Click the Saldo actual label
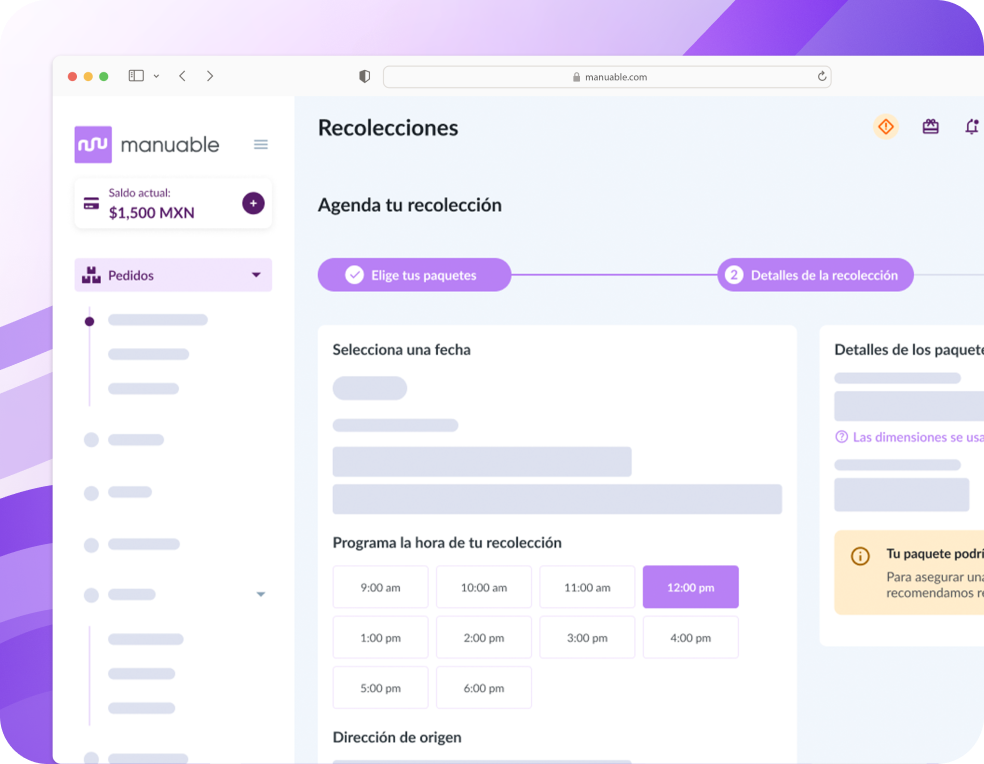The height and width of the screenshot is (764, 984). tap(139, 193)
